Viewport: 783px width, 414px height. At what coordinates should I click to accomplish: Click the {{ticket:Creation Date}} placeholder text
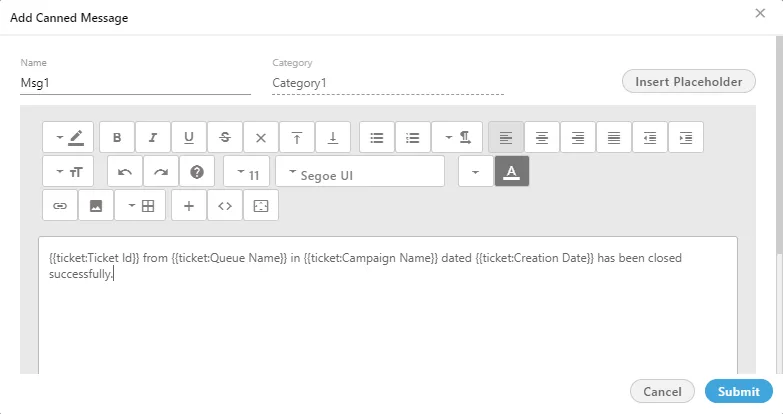[535, 258]
